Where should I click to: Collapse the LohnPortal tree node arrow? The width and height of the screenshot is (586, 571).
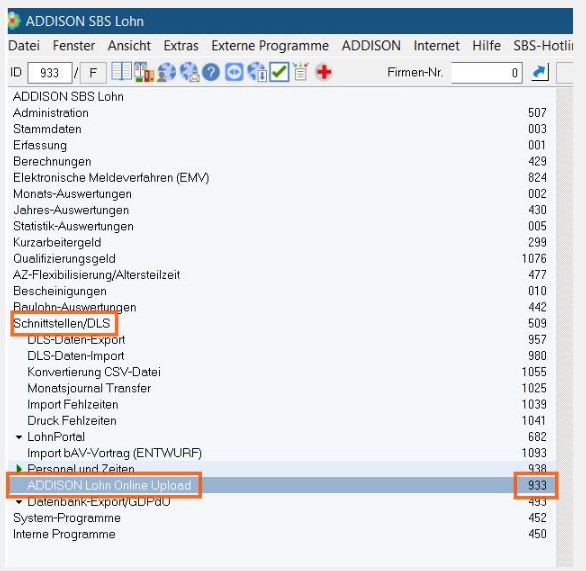tap(19, 436)
